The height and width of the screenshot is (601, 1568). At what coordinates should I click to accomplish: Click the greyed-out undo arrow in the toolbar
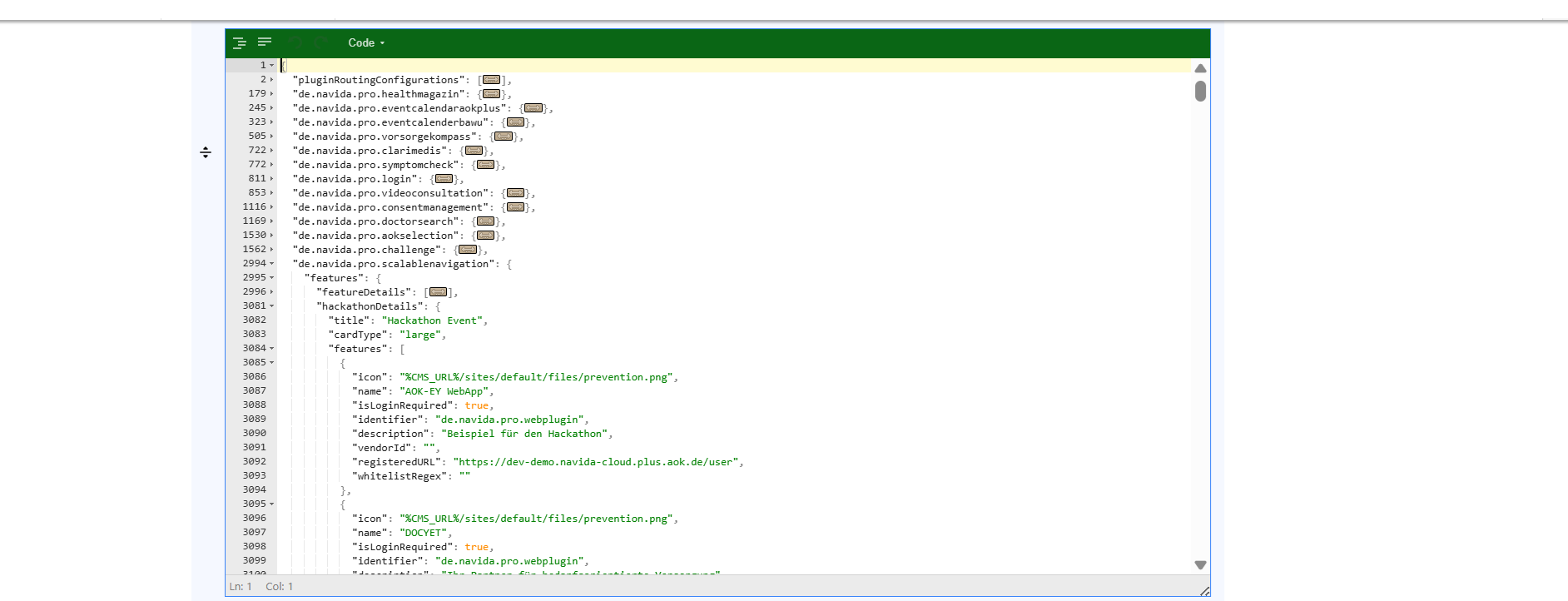click(295, 42)
